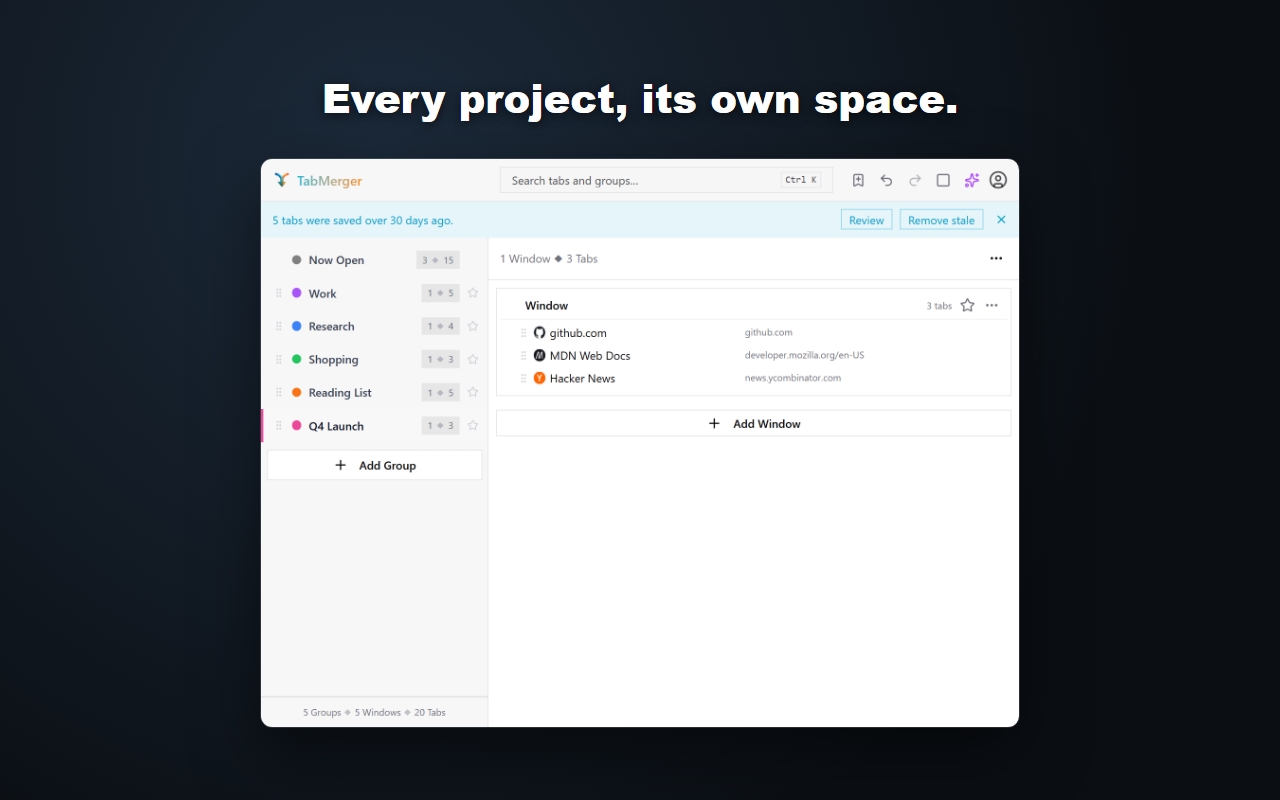Screen dimensions: 1280x800
Task: Click the developer.mozilla.org/en-US URL
Action: click(804, 356)
